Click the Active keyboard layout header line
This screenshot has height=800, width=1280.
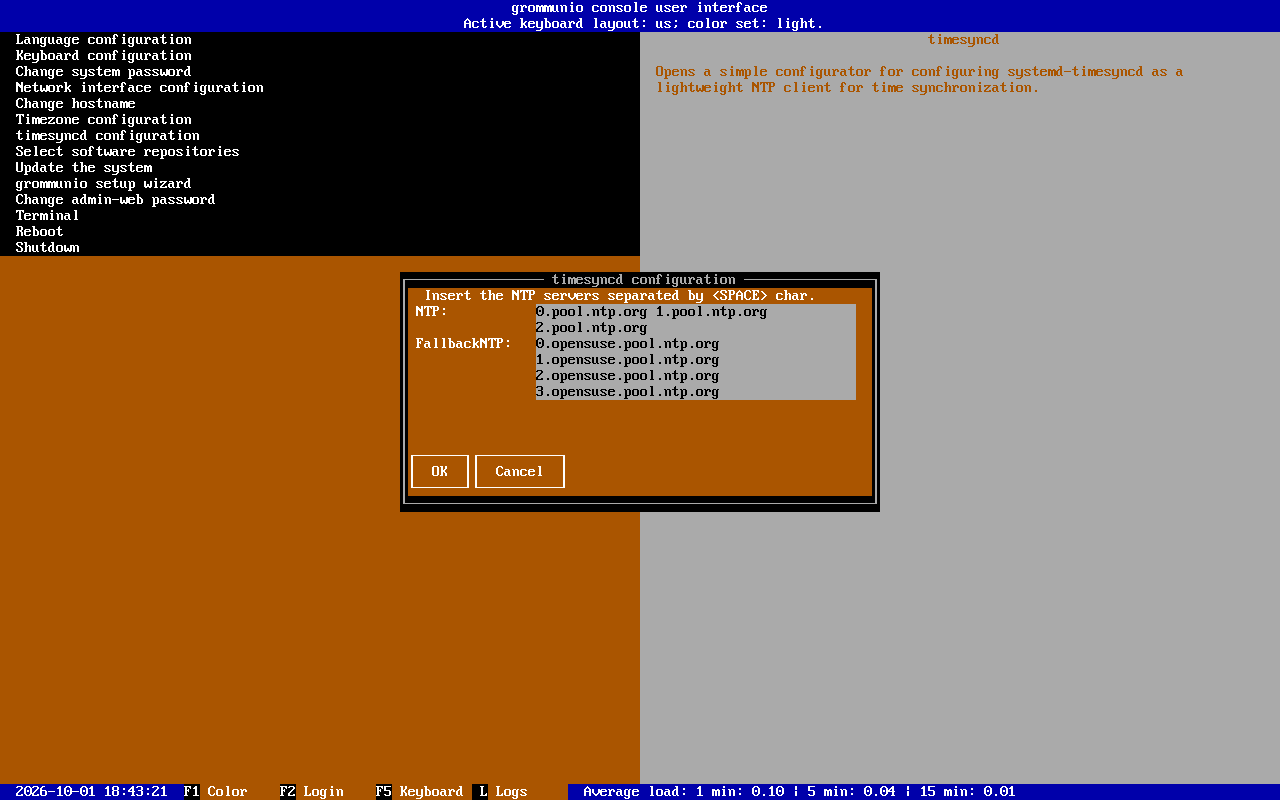644,24
